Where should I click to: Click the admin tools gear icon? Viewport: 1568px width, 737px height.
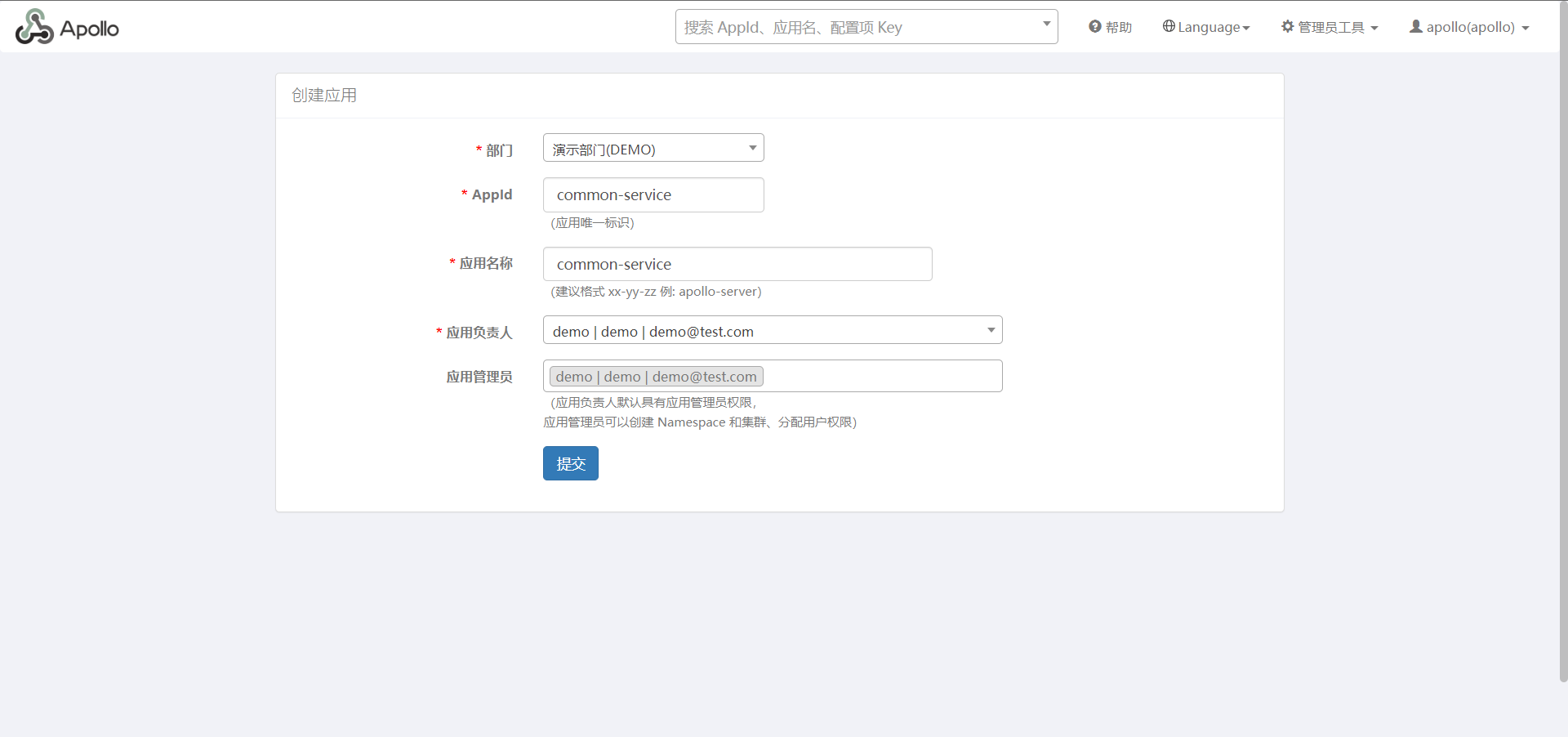[x=1287, y=26]
